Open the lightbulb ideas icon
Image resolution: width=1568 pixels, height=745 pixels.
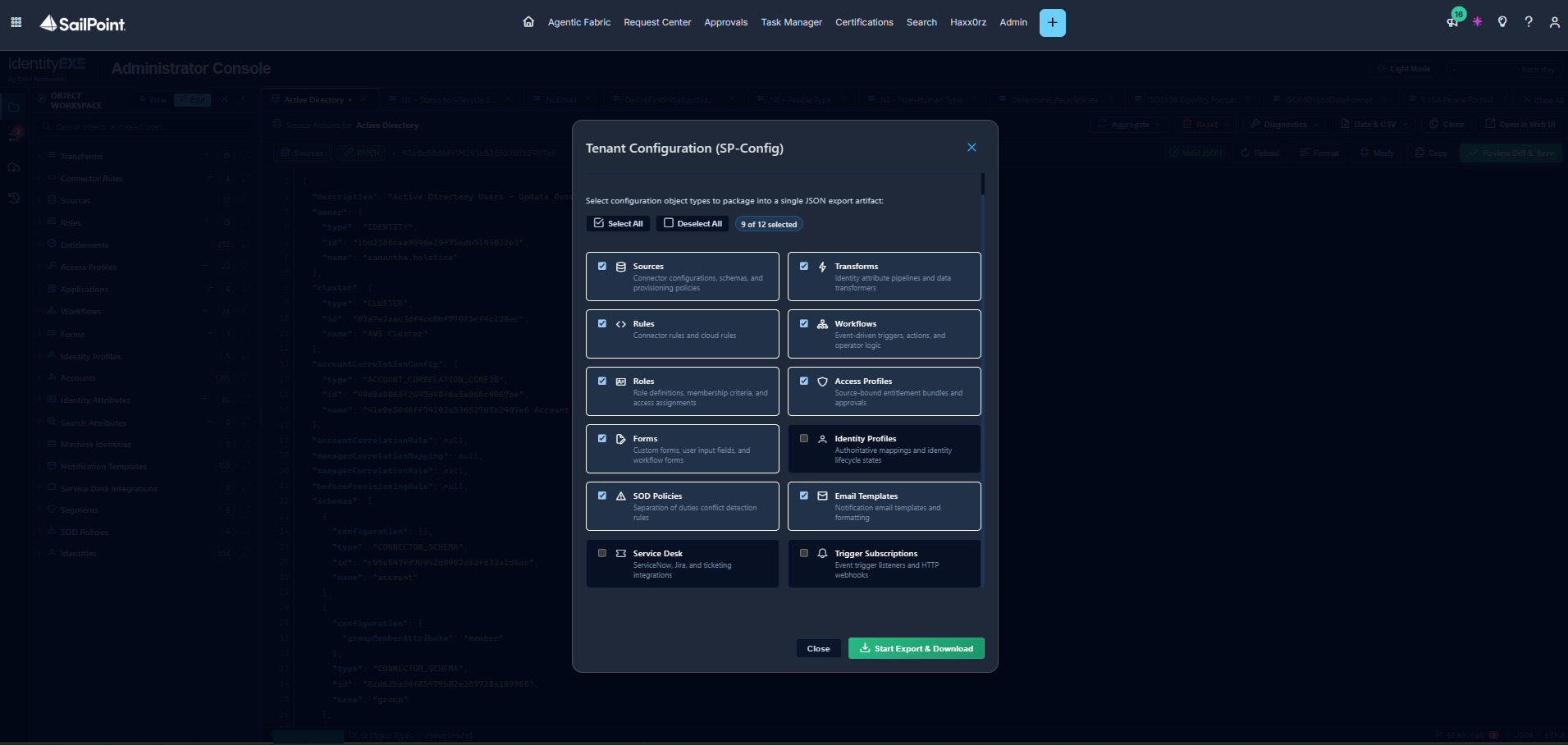(1502, 22)
